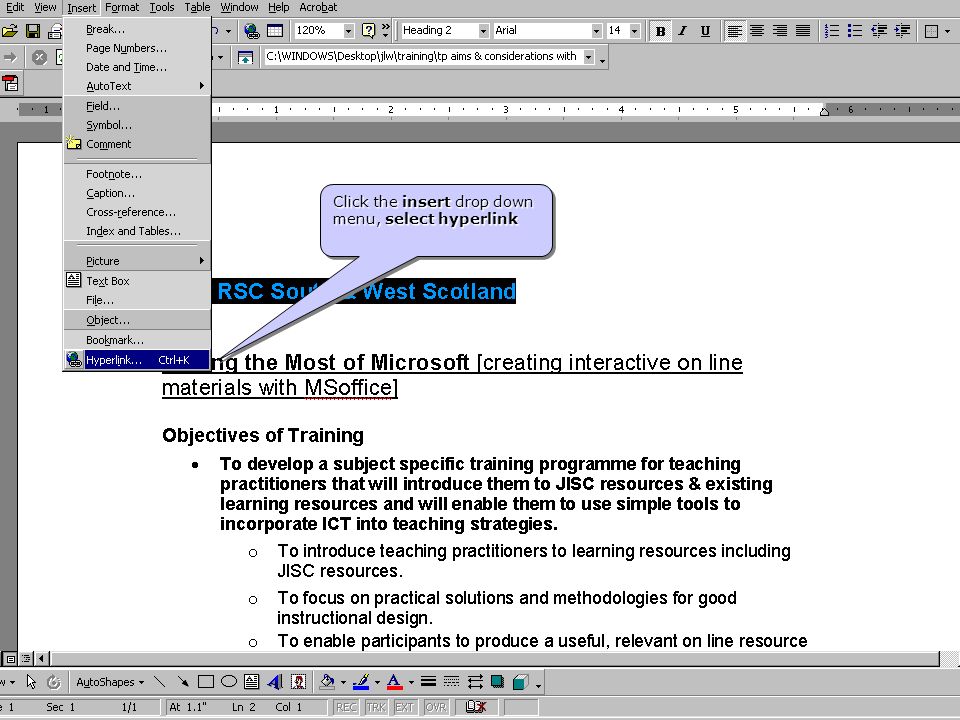The width and height of the screenshot is (960, 720).
Task: Justify text alignment
Action: [x=803, y=31]
